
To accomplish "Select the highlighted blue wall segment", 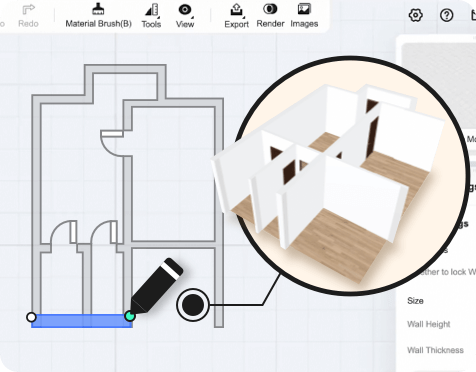I will pyautogui.click(x=82, y=321).
